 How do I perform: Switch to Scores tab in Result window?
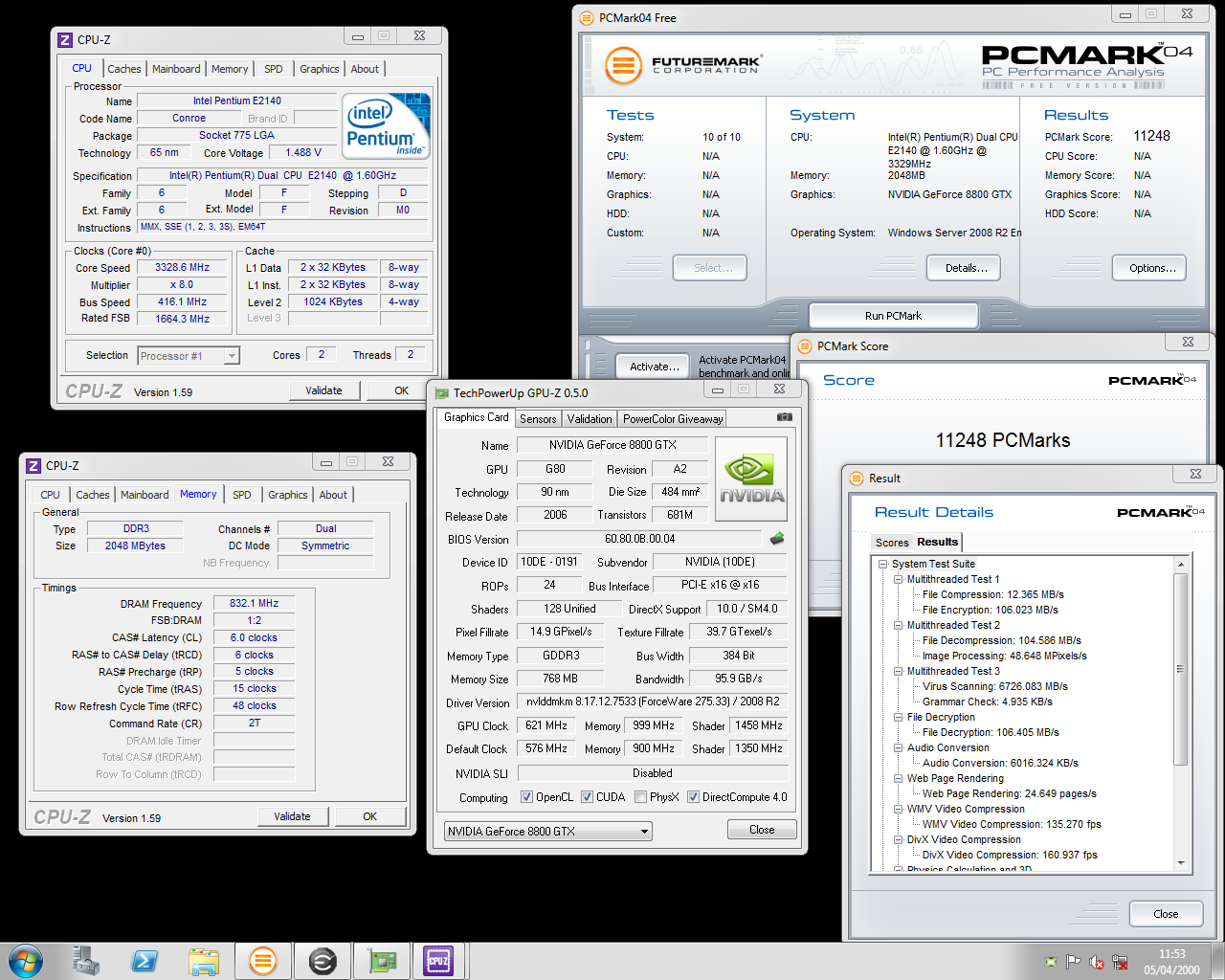[x=892, y=543]
